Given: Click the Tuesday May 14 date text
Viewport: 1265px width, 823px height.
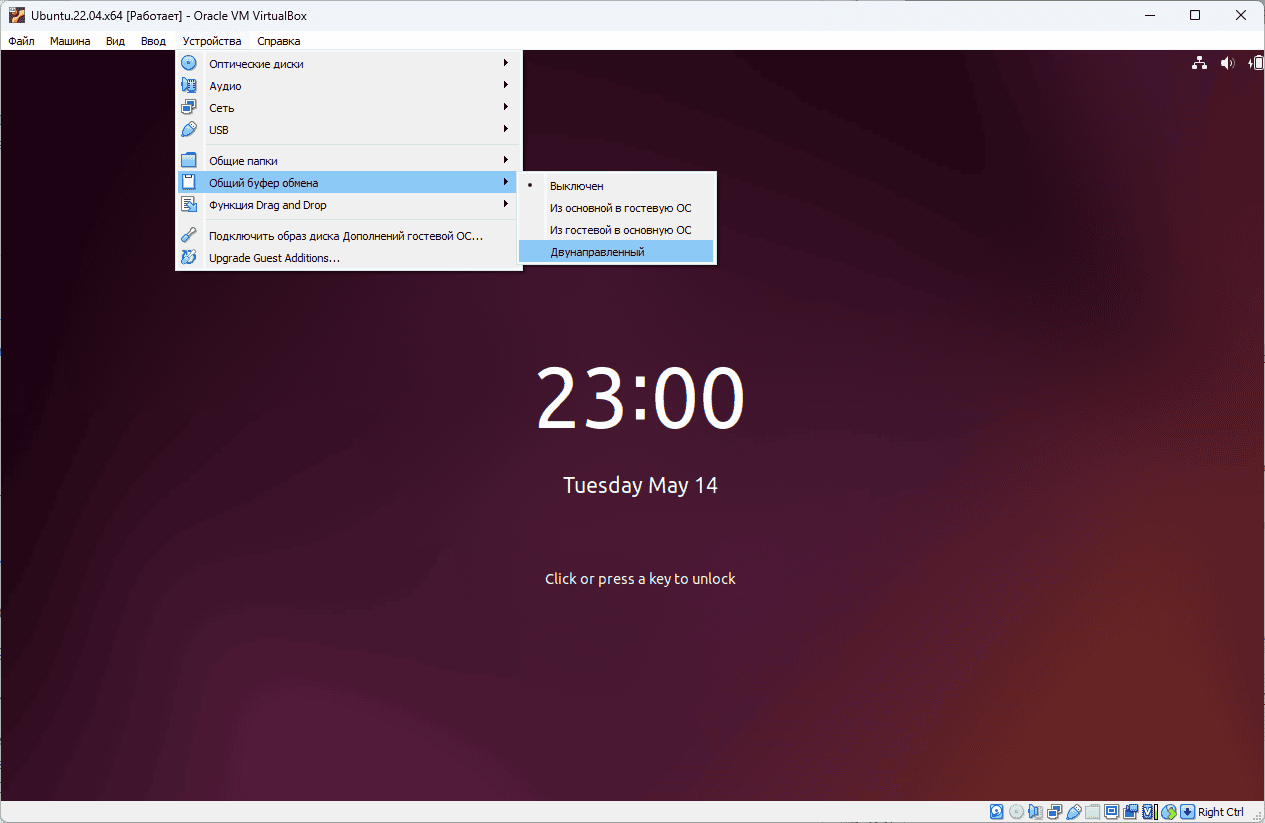Looking at the screenshot, I should click(x=640, y=485).
